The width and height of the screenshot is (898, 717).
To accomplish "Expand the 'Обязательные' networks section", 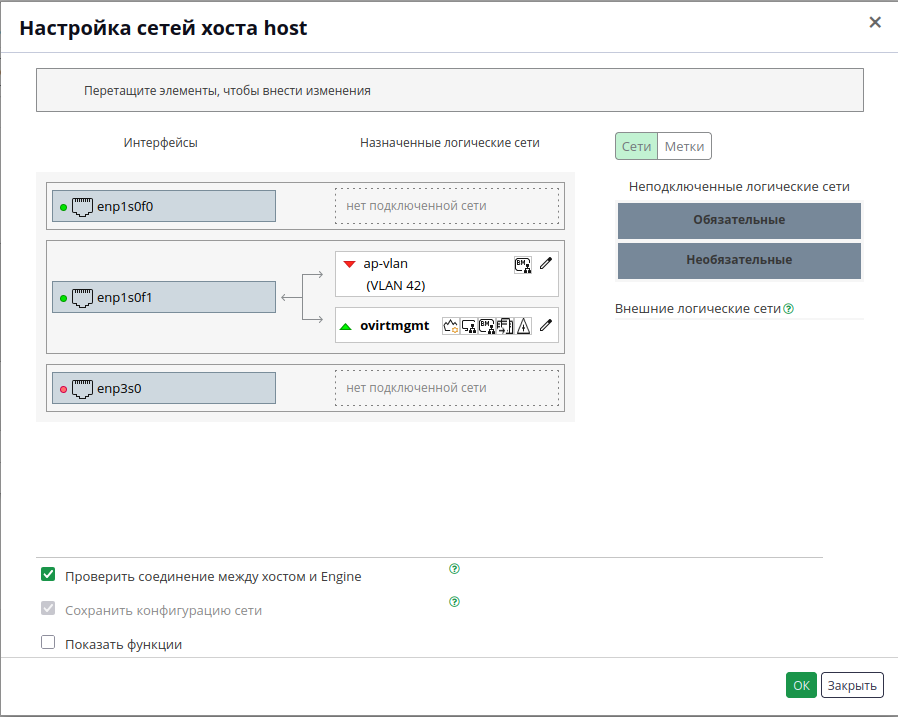I will (739, 220).
